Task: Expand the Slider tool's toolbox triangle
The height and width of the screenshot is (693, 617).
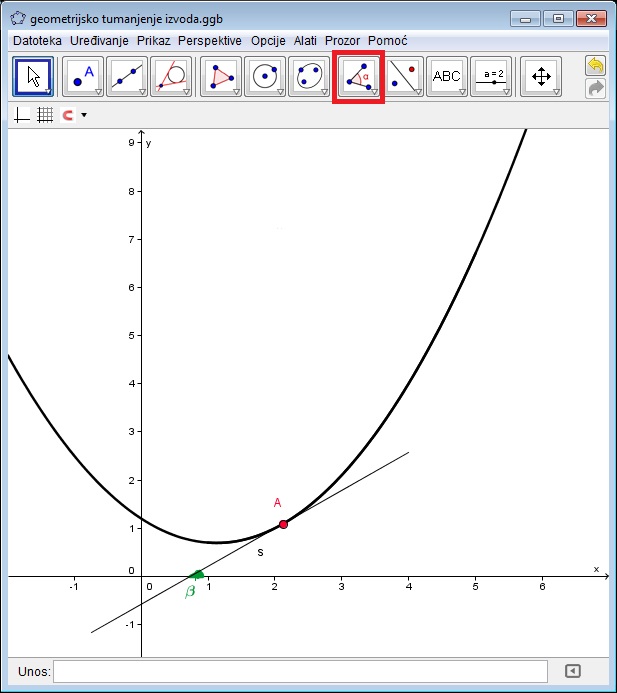Action: pyautogui.click(x=506, y=92)
